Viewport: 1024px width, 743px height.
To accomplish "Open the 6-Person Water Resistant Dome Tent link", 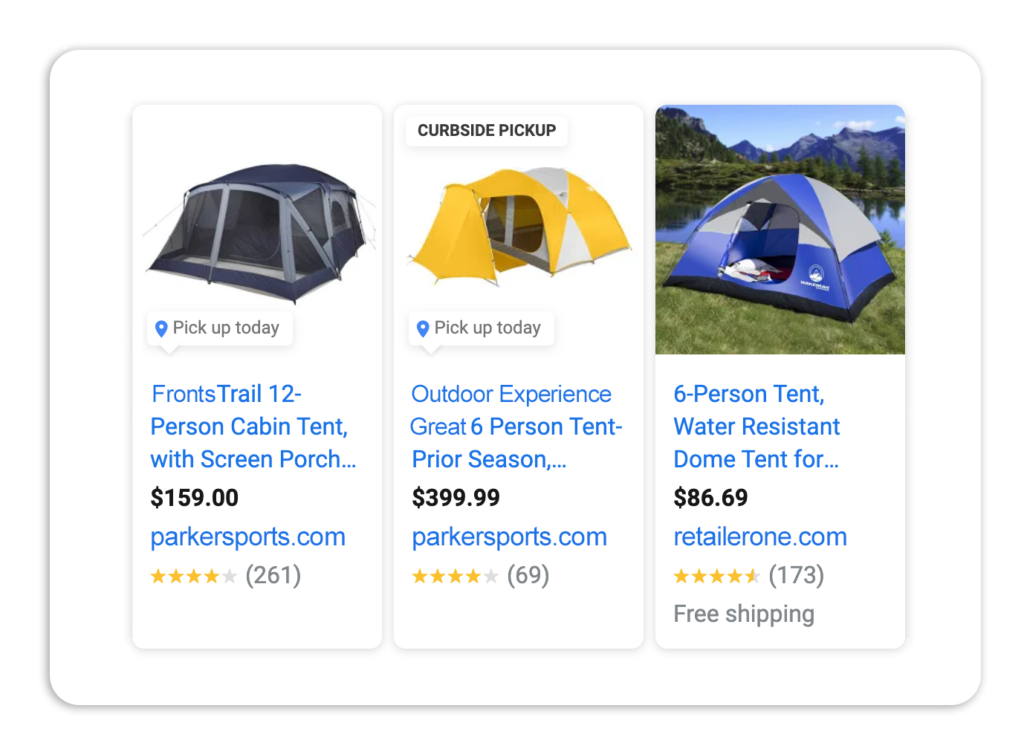I will pyautogui.click(x=756, y=426).
